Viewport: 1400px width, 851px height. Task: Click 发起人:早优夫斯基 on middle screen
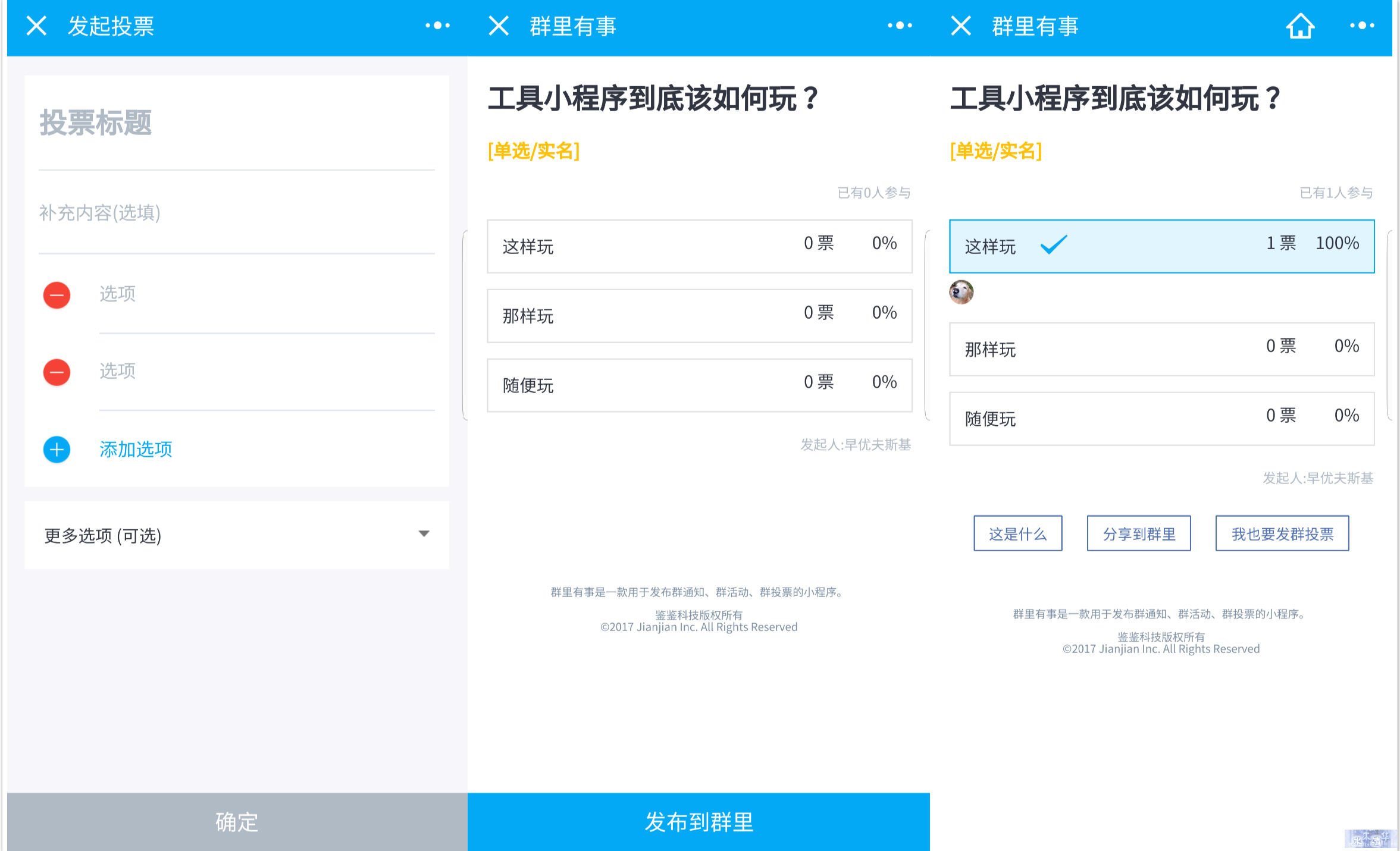[856, 445]
